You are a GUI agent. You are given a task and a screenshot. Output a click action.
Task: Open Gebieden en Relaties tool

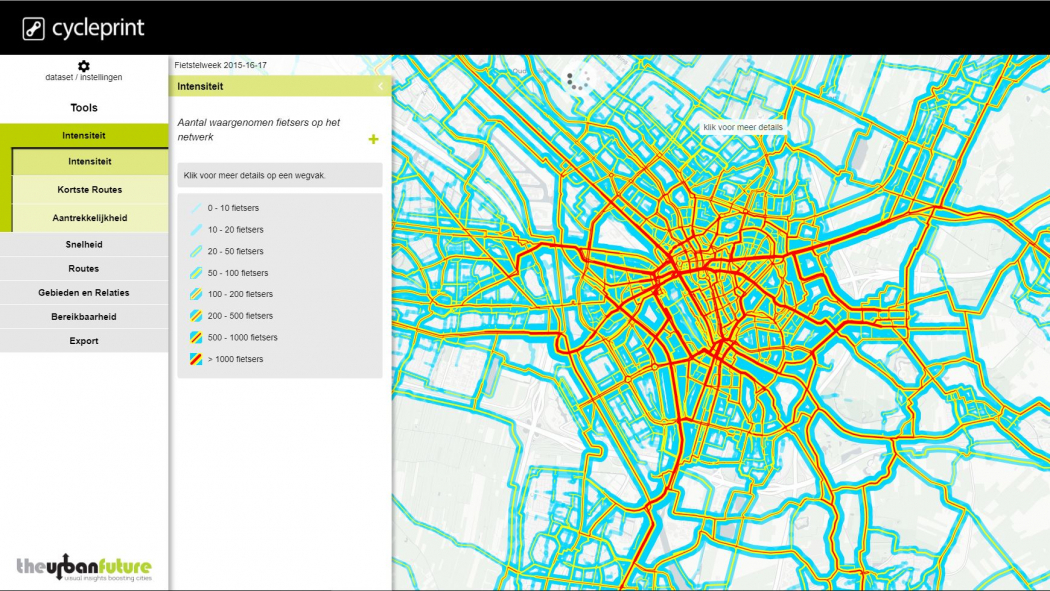[x=84, y=292]
